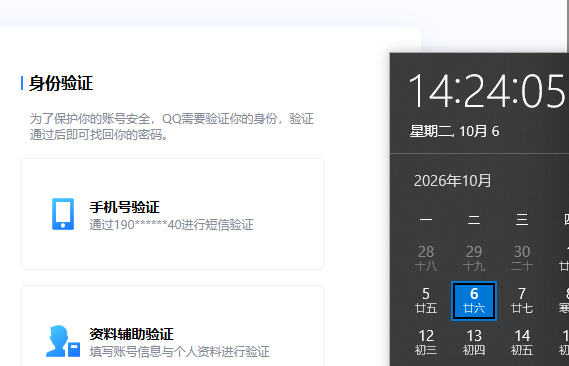The width and height of the screenshot is (569, 366).
Task: Select October 14 in the calendar
Action: (x=522, y=343)
